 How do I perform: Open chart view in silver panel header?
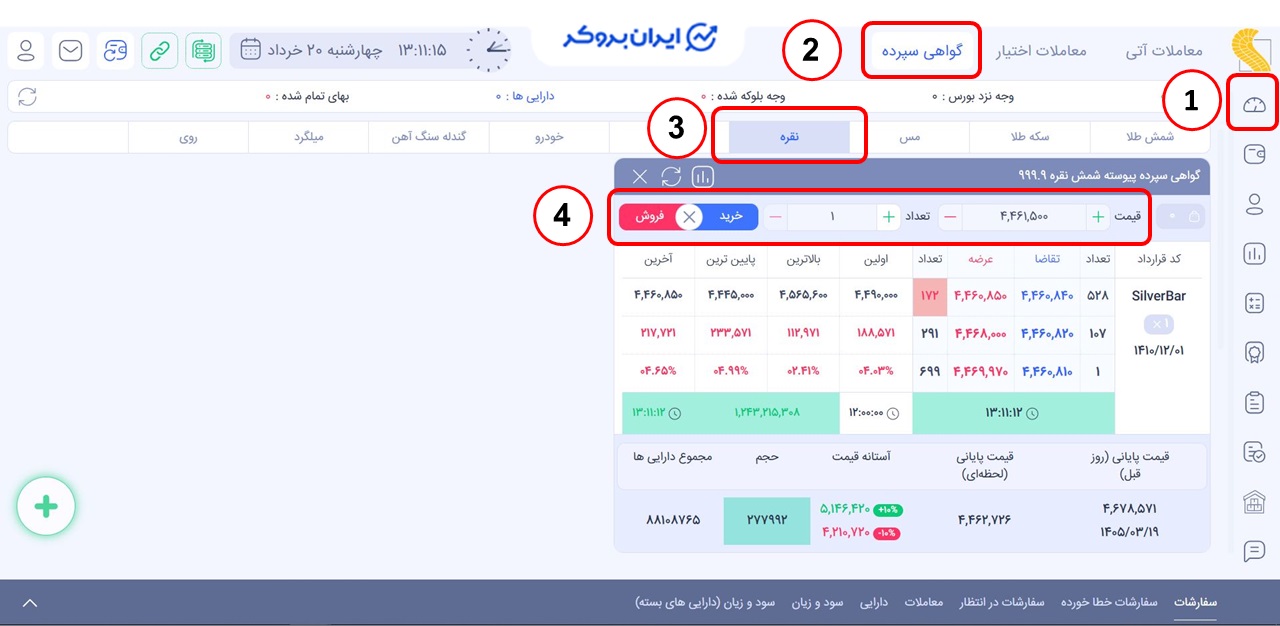click(x=703, y=177)
